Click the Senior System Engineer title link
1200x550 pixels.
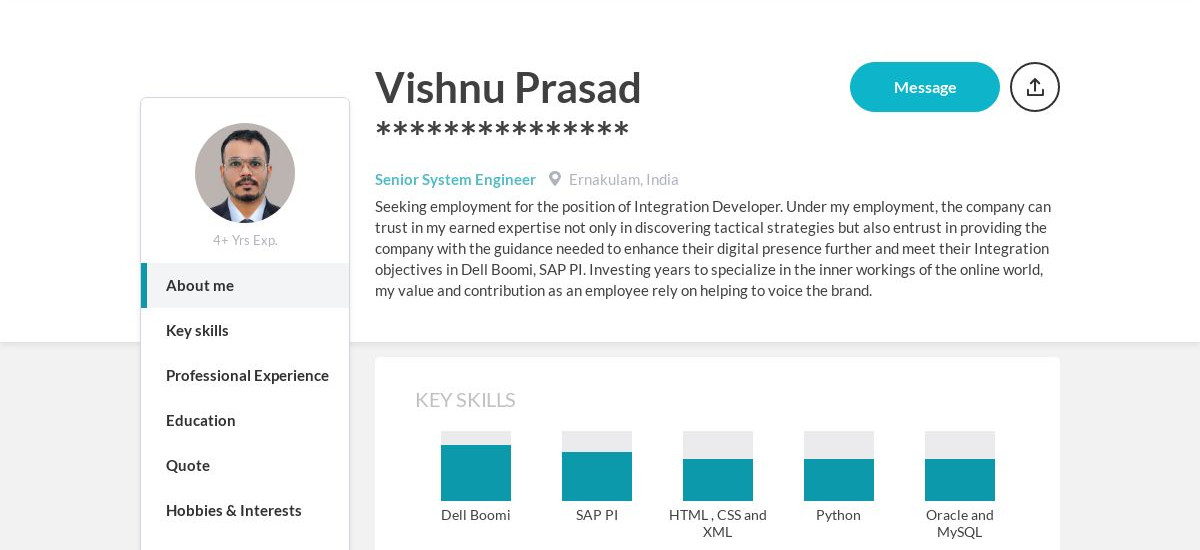click(x=455, y=179)
